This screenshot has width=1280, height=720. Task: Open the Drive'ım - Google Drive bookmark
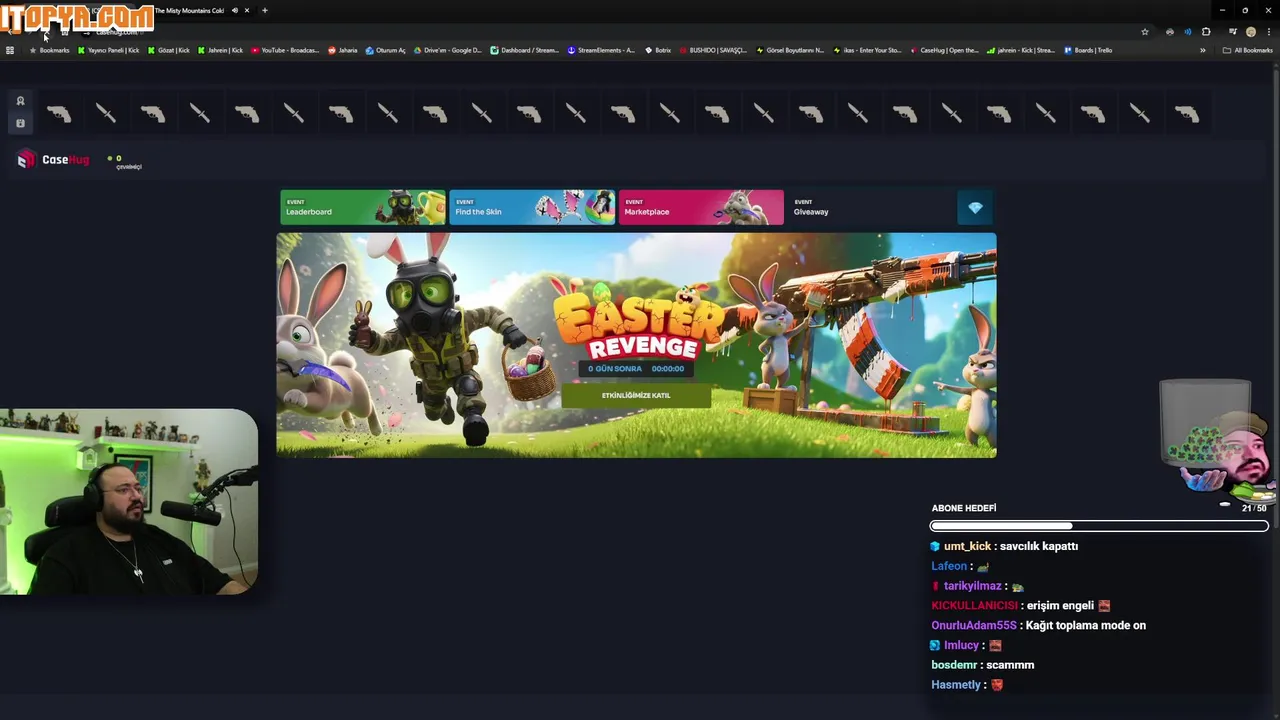(448, 50)
